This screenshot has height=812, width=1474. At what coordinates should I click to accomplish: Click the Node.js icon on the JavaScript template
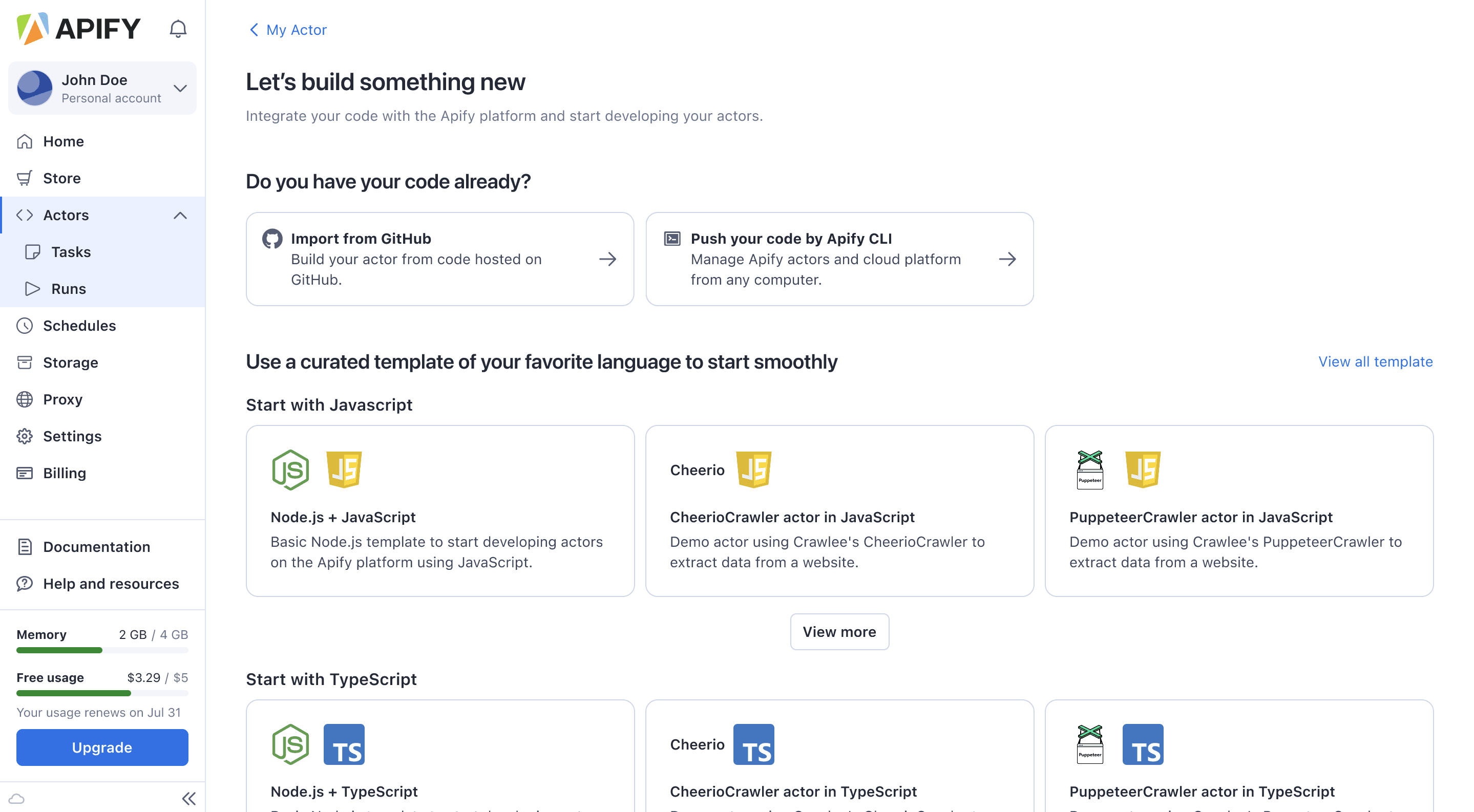[x=290, y=469]
